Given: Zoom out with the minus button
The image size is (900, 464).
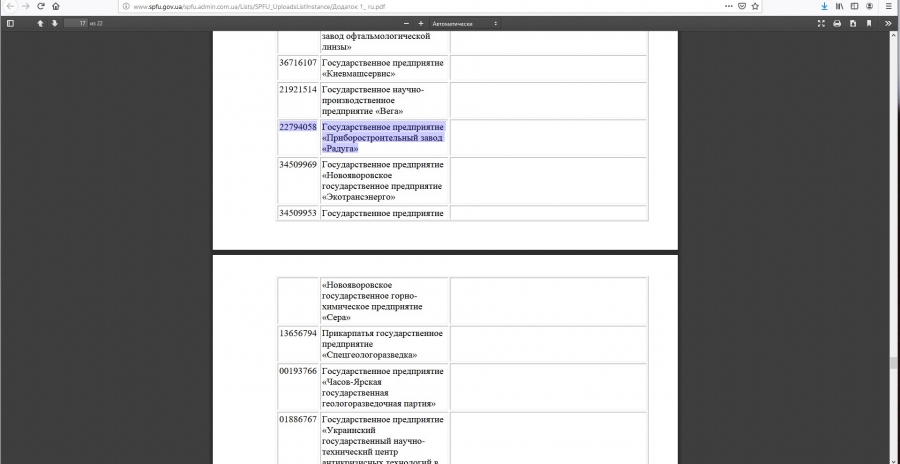Looking at the screenshot, I should click(x=406, y=23).
